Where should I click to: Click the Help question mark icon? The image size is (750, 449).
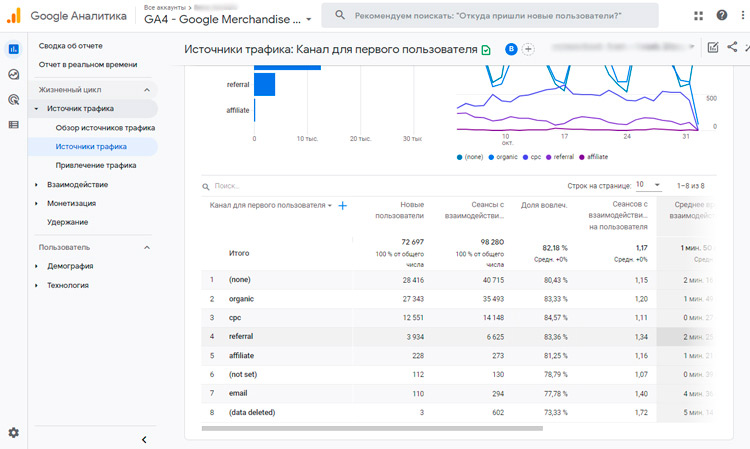coord(722,15)
